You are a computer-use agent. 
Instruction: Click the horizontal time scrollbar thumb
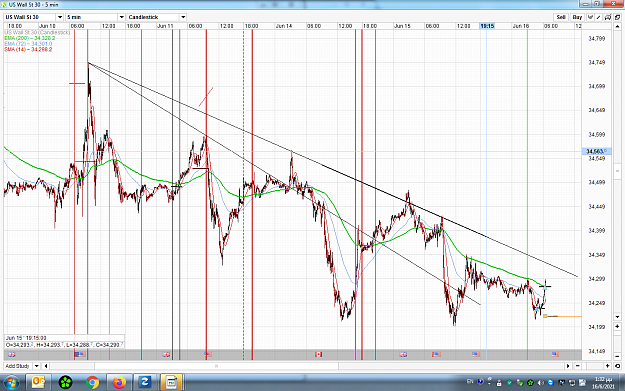[x=216, y=366]
